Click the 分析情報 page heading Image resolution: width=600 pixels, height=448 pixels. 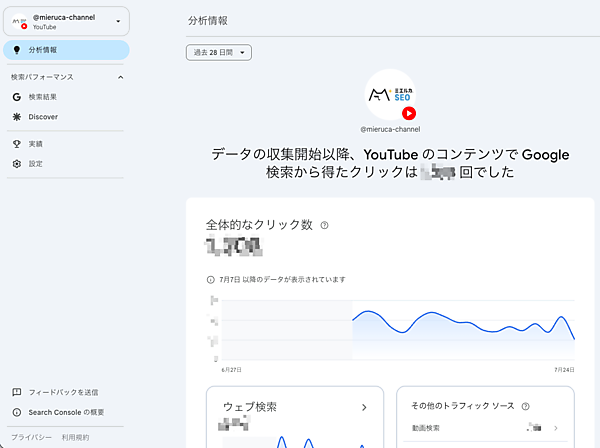click(208, 21)
